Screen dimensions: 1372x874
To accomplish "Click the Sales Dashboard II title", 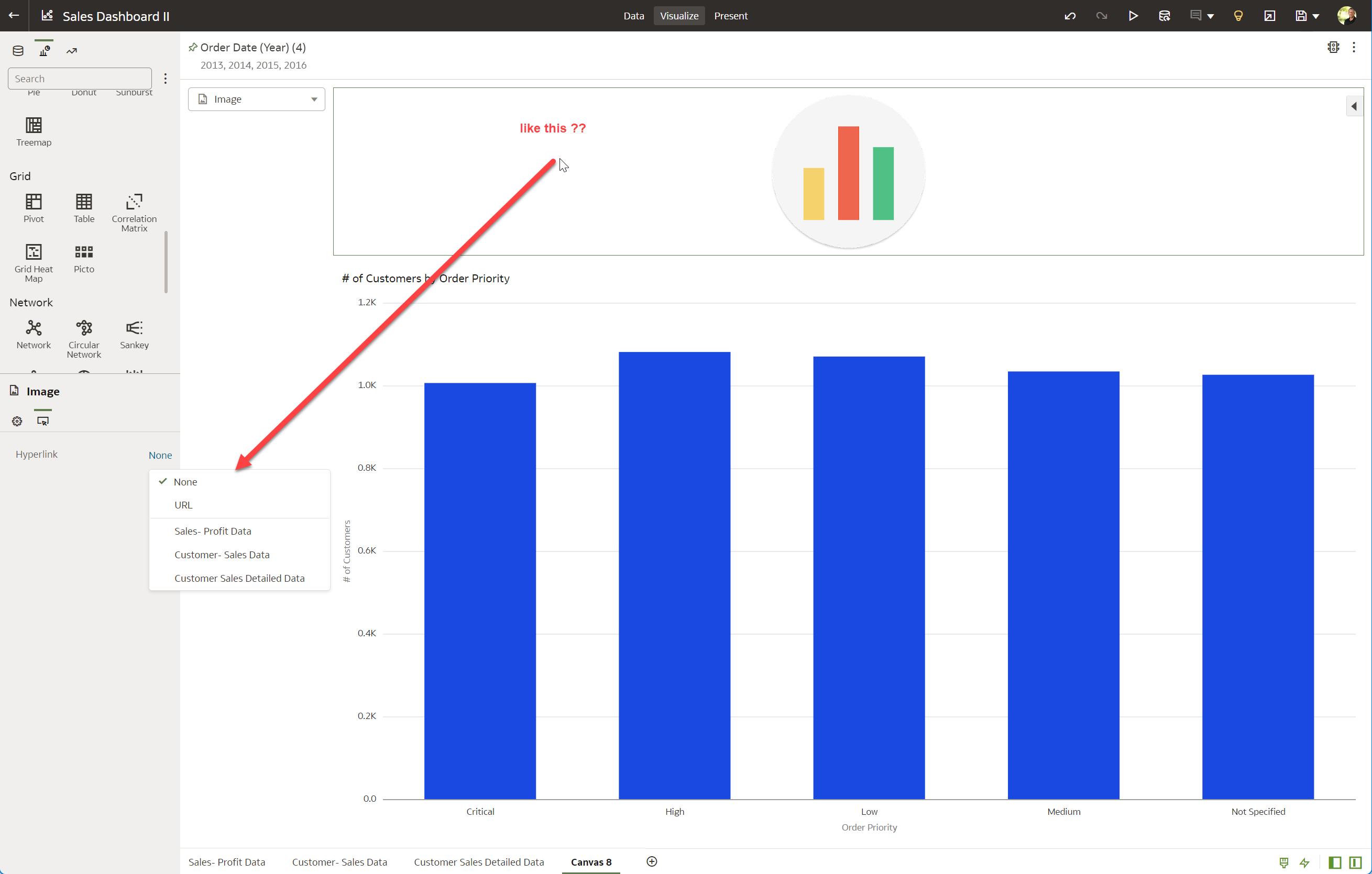I will coord(116,17).
